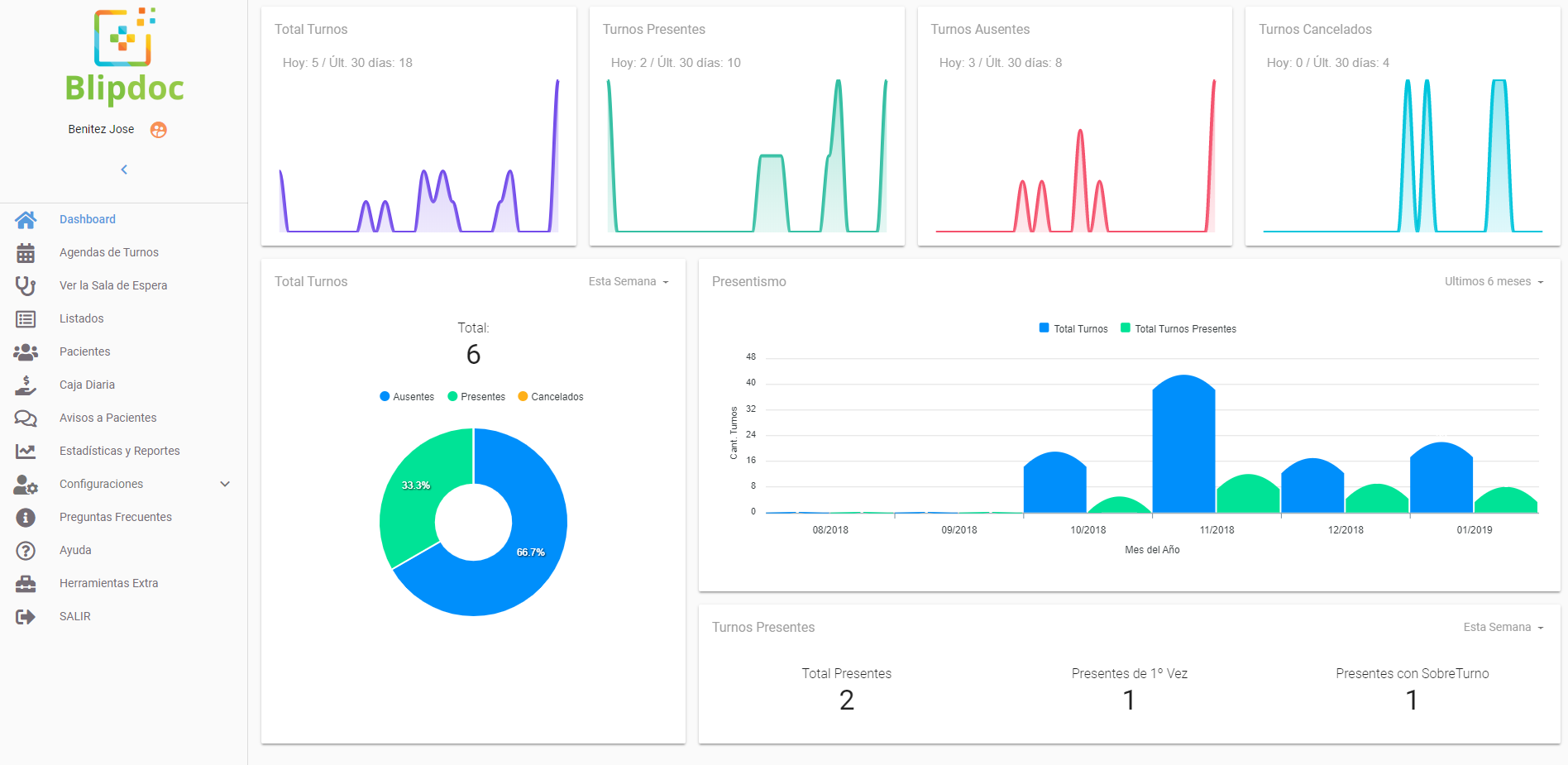The image size is (1568, 765).
Task: Click the orange user avatar icon beside Benitez Jose
Action: pyautogui.click(x=158, y=130)
